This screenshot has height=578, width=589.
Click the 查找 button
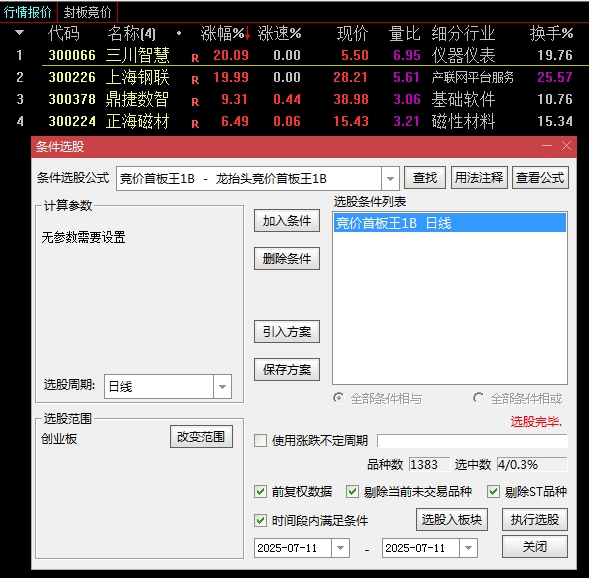point(425,178)
